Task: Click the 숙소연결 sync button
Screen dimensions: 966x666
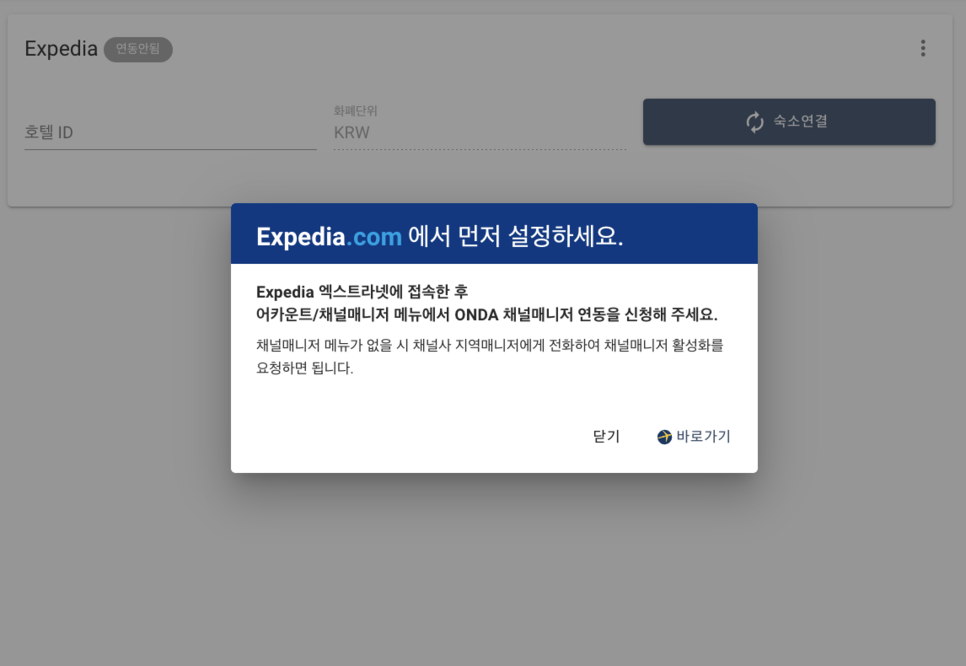Action: tap(789, 122)
